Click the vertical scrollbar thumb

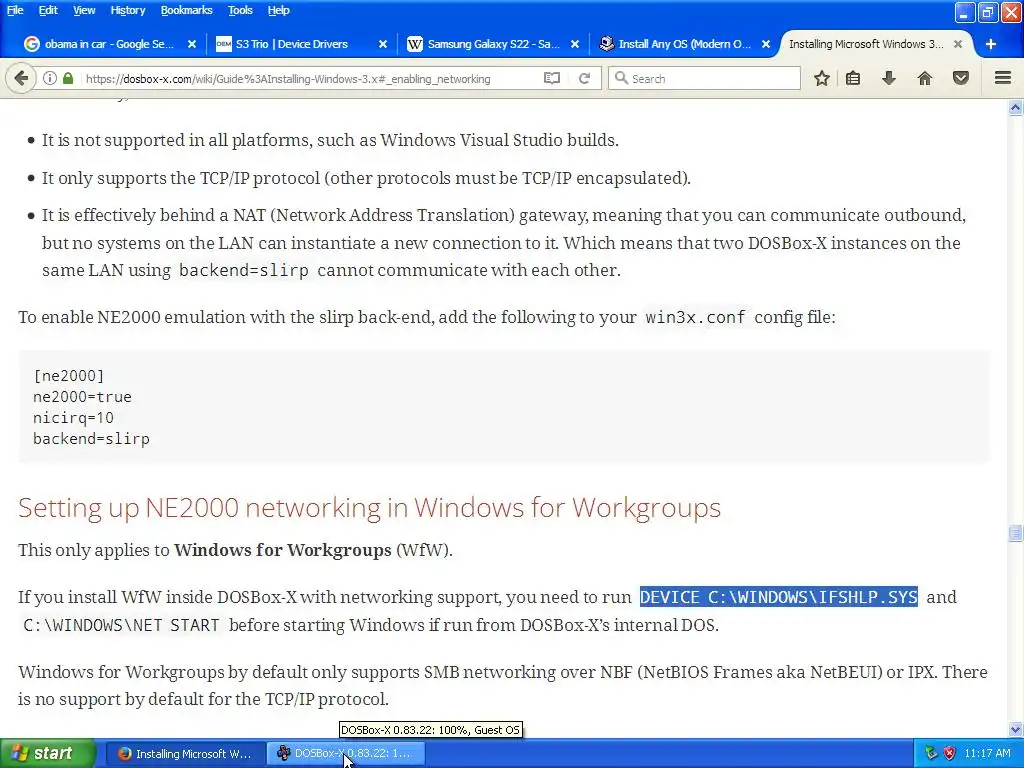1016,533
